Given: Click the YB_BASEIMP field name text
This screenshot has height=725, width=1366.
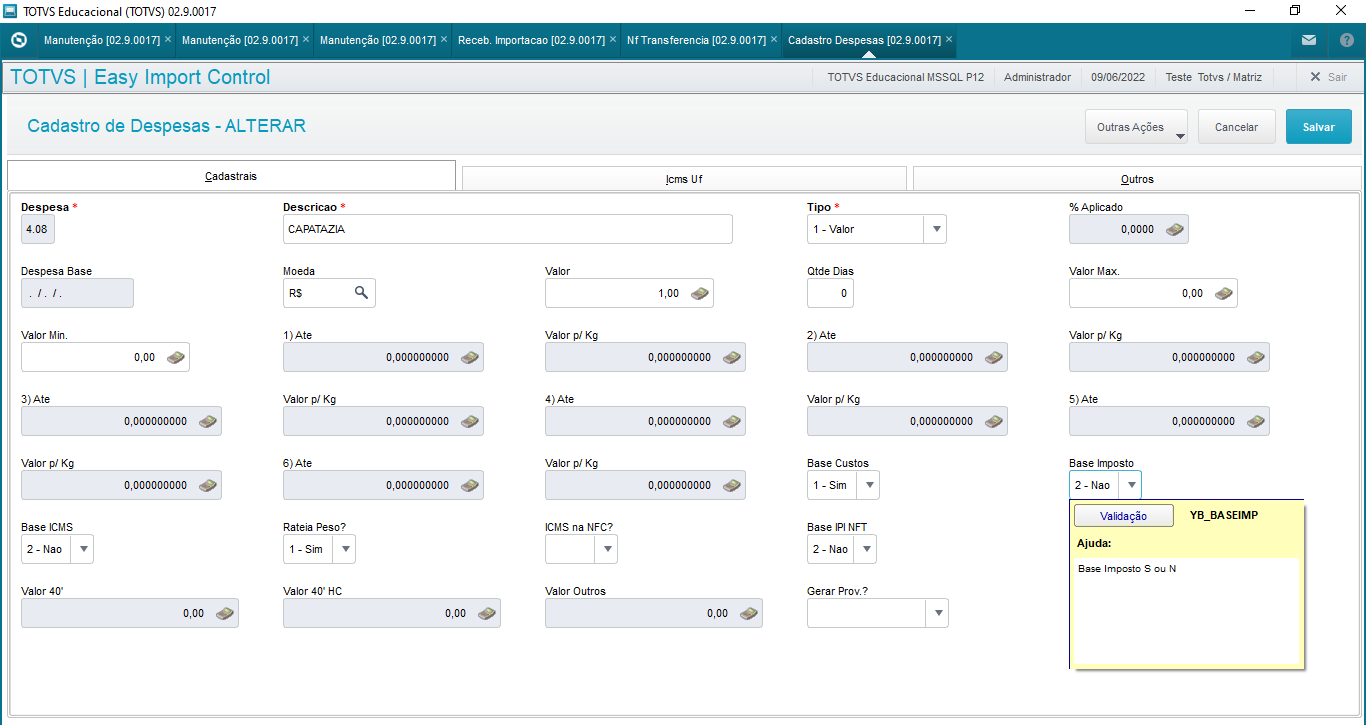Looking at the screenshot, I should [x=1224, y=515].
